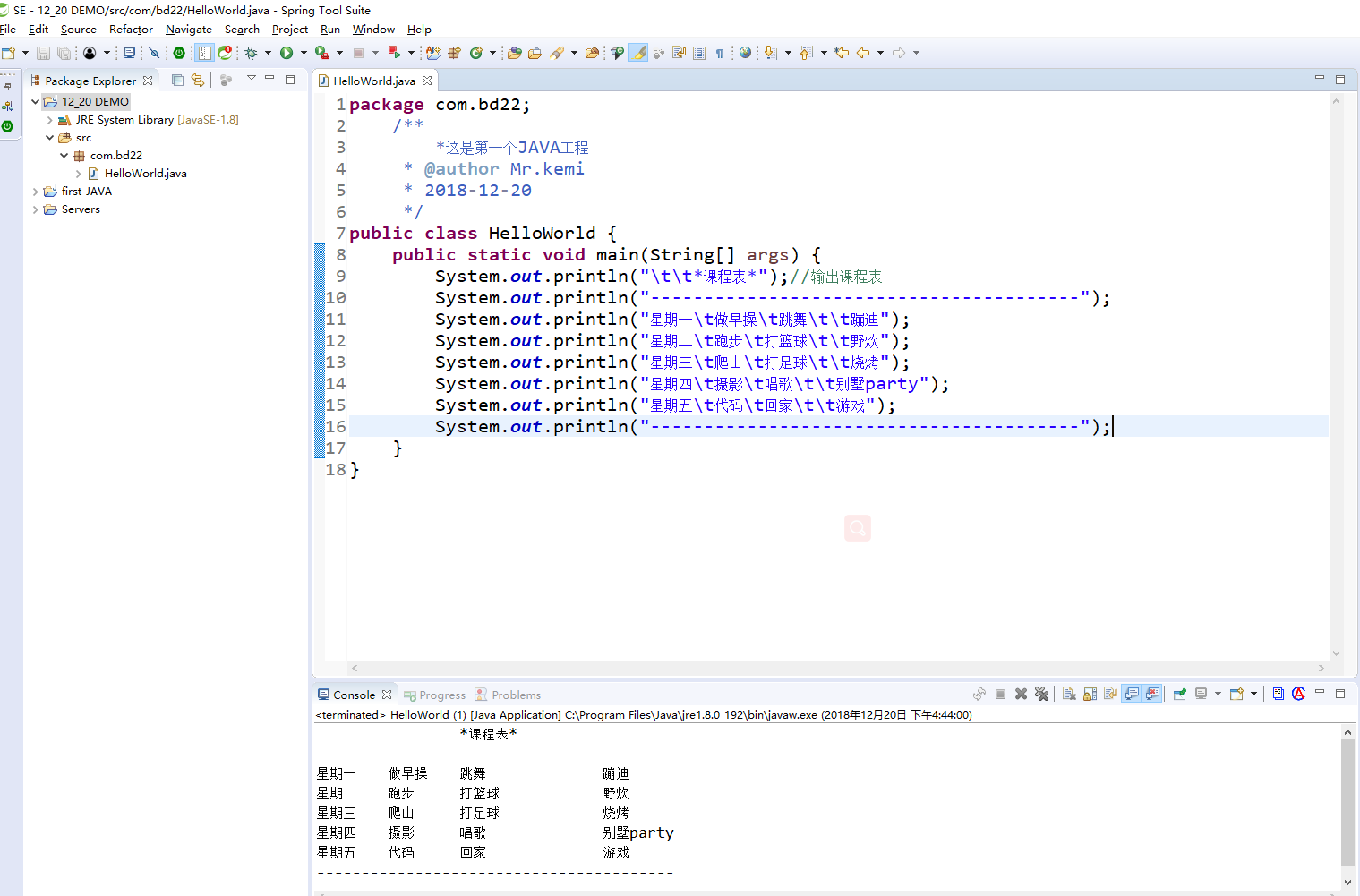Click the Relaunch red square play icon

click(x=394, y=53)
